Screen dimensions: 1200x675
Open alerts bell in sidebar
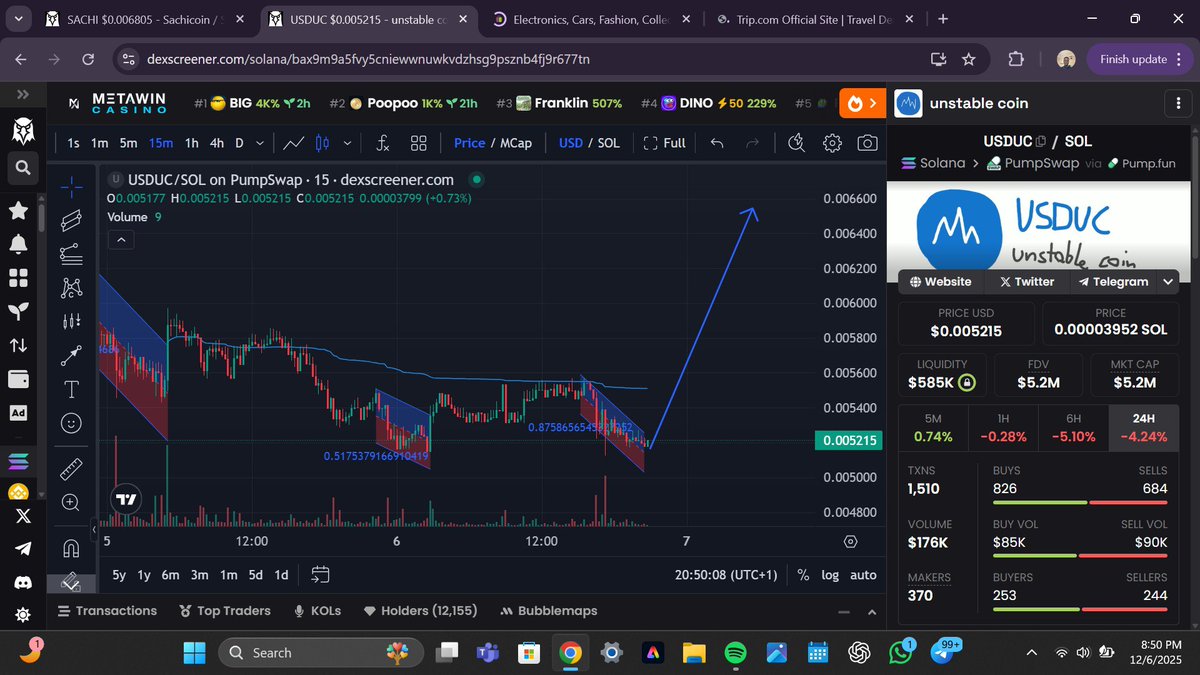point(18,243)
